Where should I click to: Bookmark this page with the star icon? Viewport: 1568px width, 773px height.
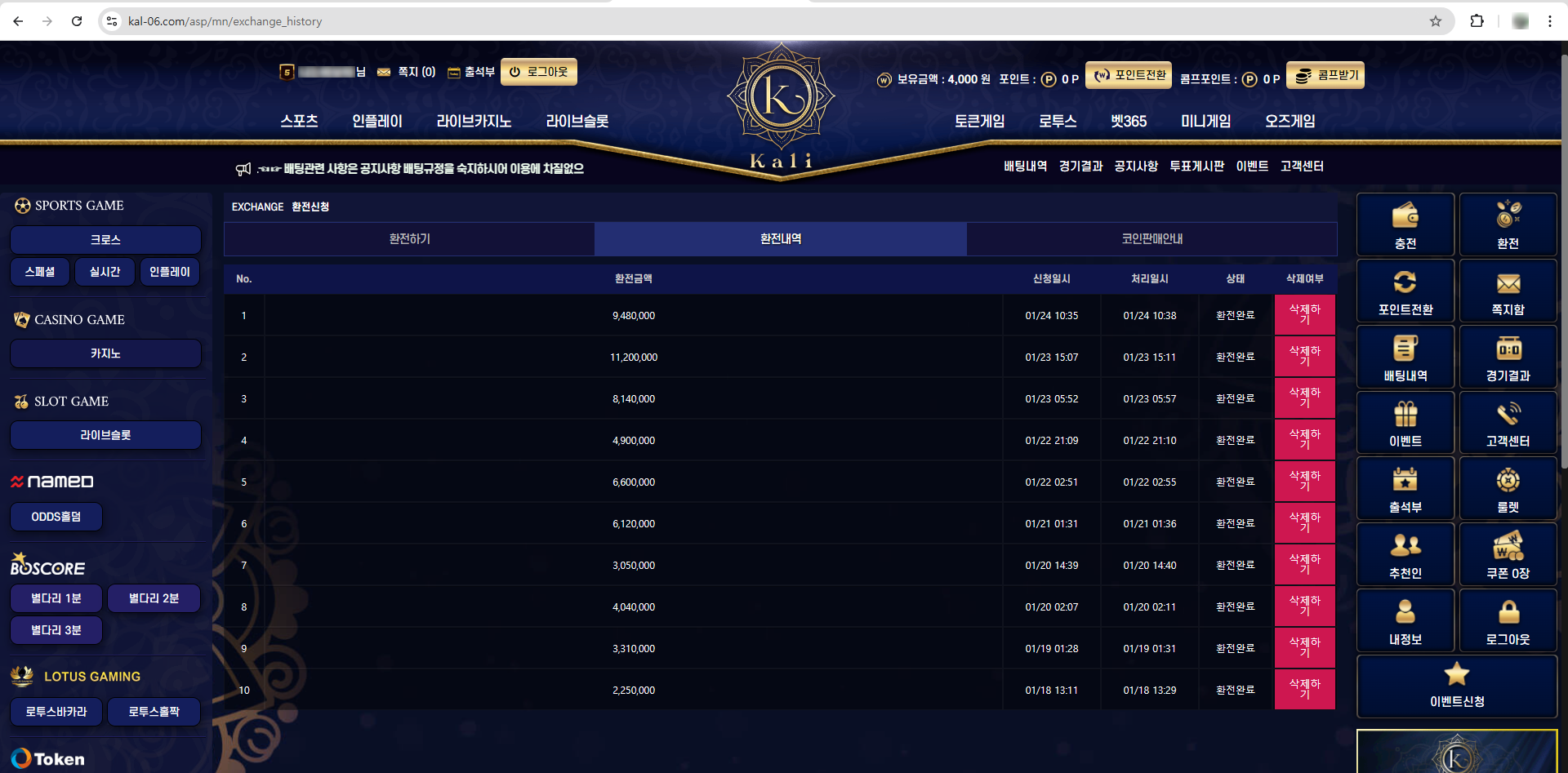(x=1435, y=21)
